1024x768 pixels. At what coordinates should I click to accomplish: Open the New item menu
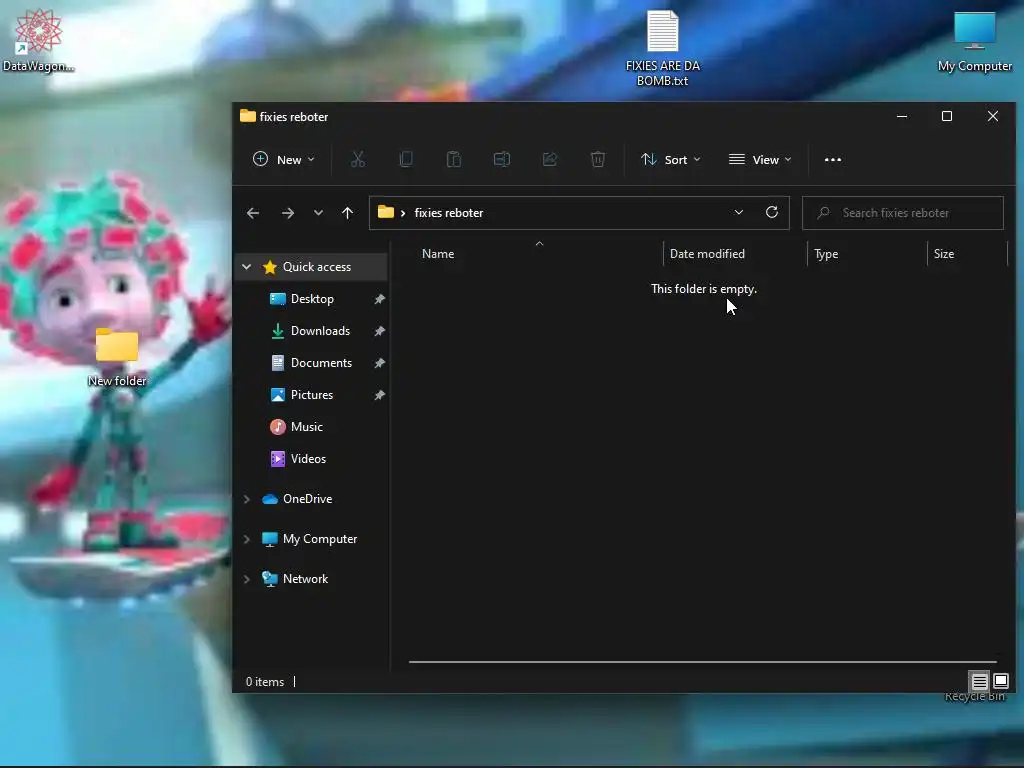click(x=283, y=159)
